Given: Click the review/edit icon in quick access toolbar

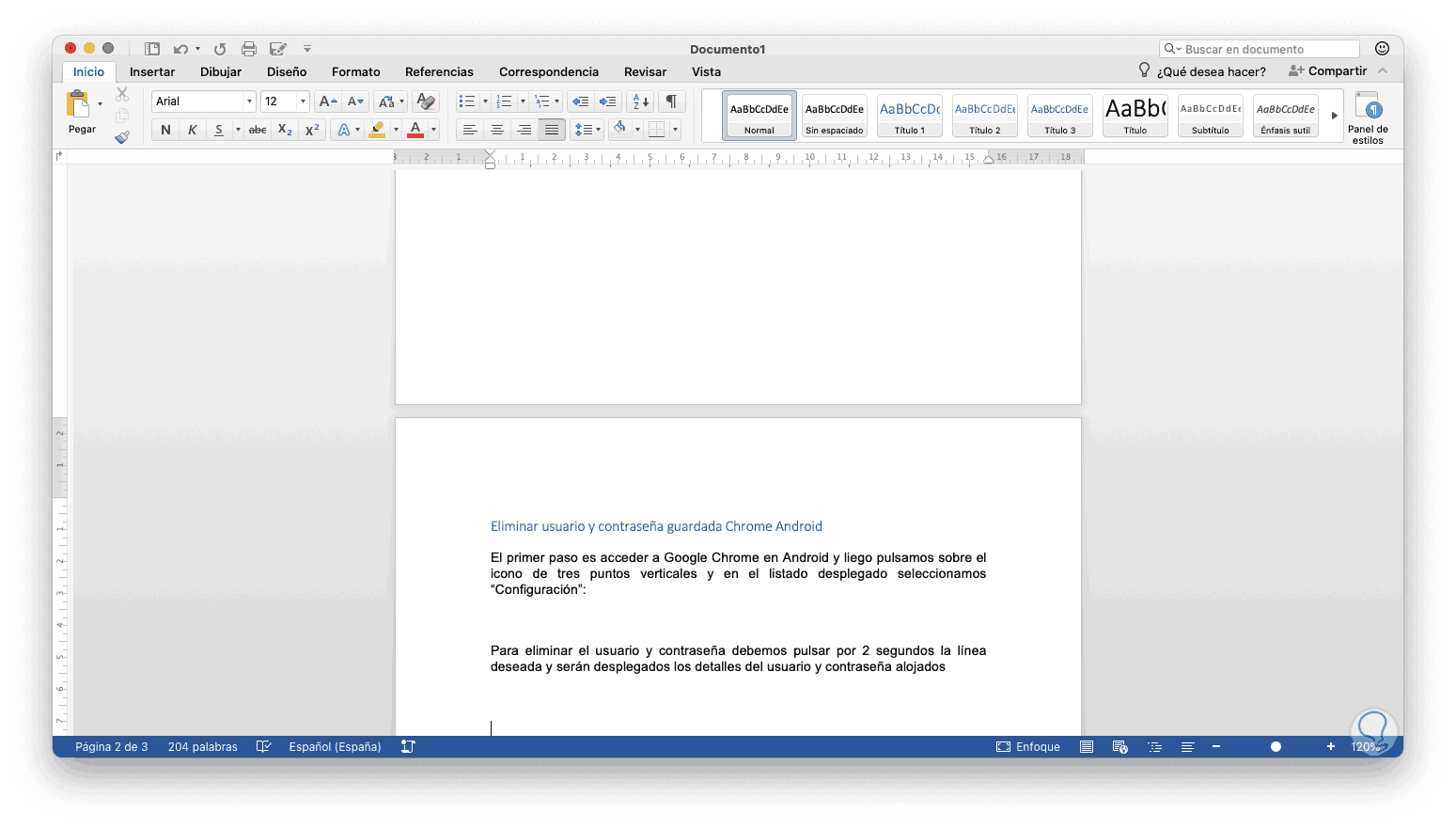Looking at the screenshot, I should (x=278, y=49).
